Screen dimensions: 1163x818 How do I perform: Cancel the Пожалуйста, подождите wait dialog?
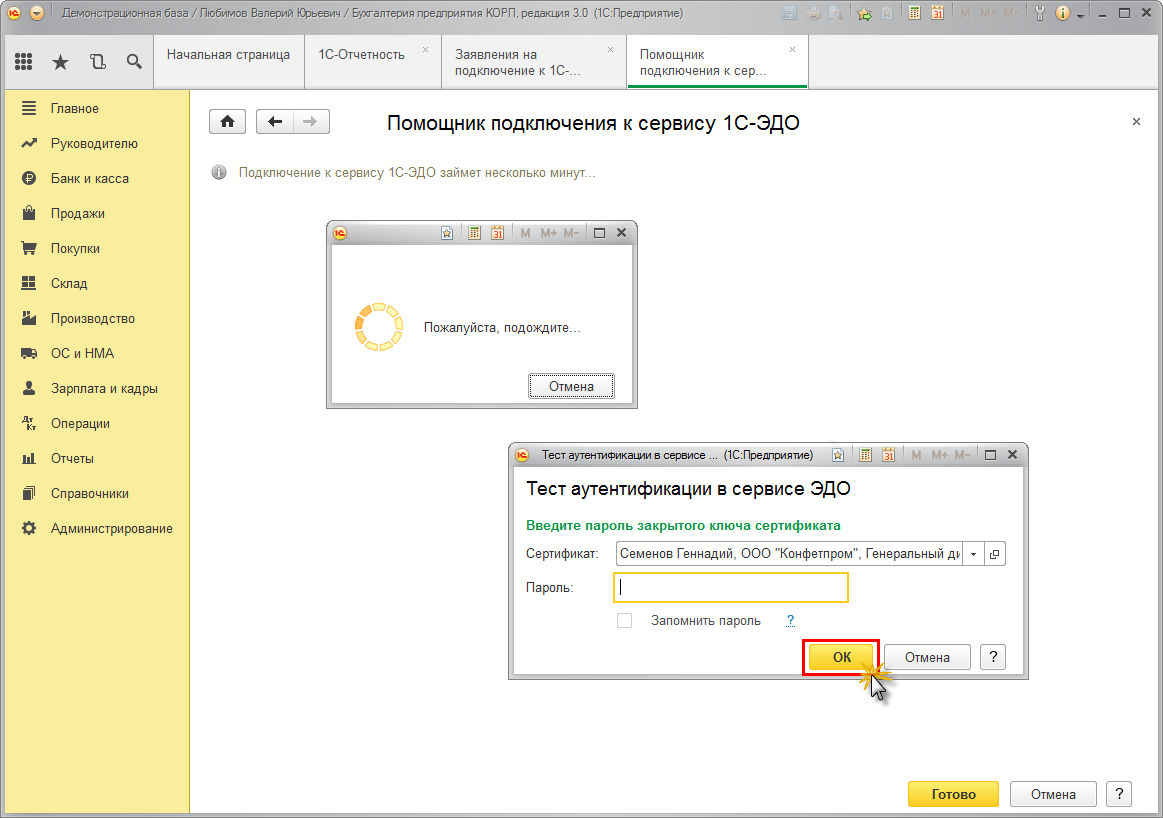pyautogui.click(x=571, y=386)
